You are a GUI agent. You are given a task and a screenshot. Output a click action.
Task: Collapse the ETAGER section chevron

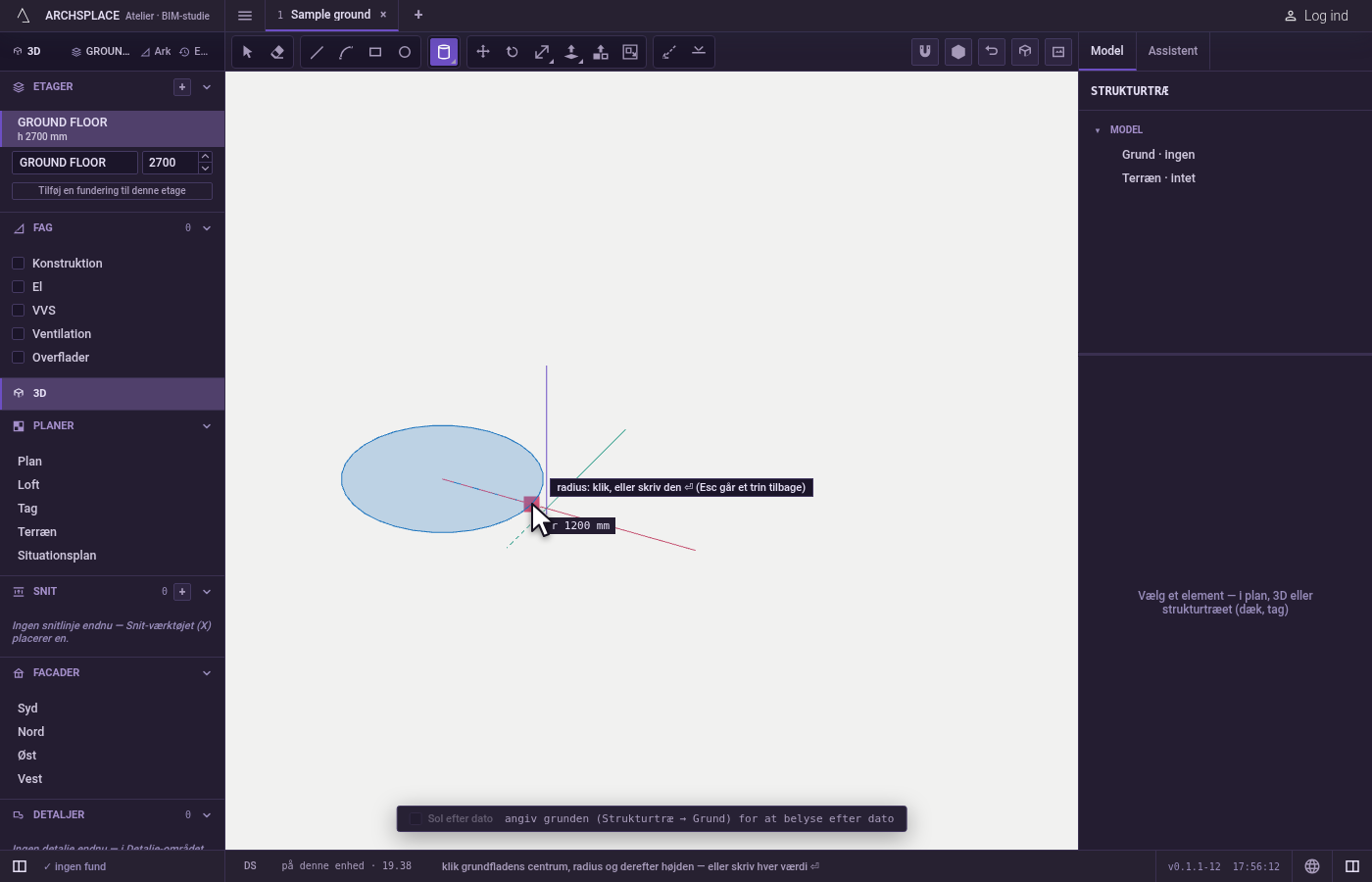(x=207, y=87)
